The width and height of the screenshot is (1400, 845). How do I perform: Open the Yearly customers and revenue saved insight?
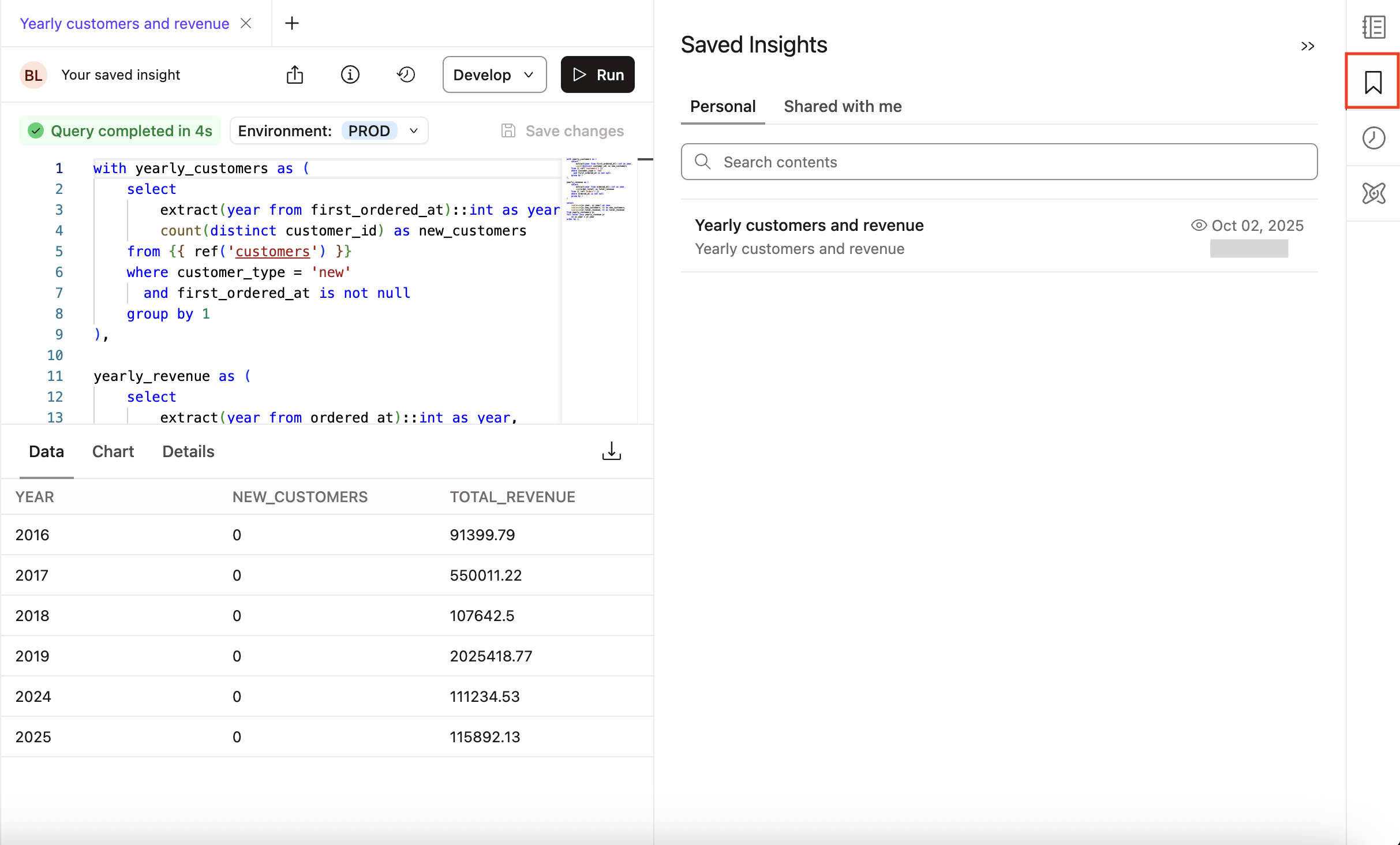coord(809,225)
